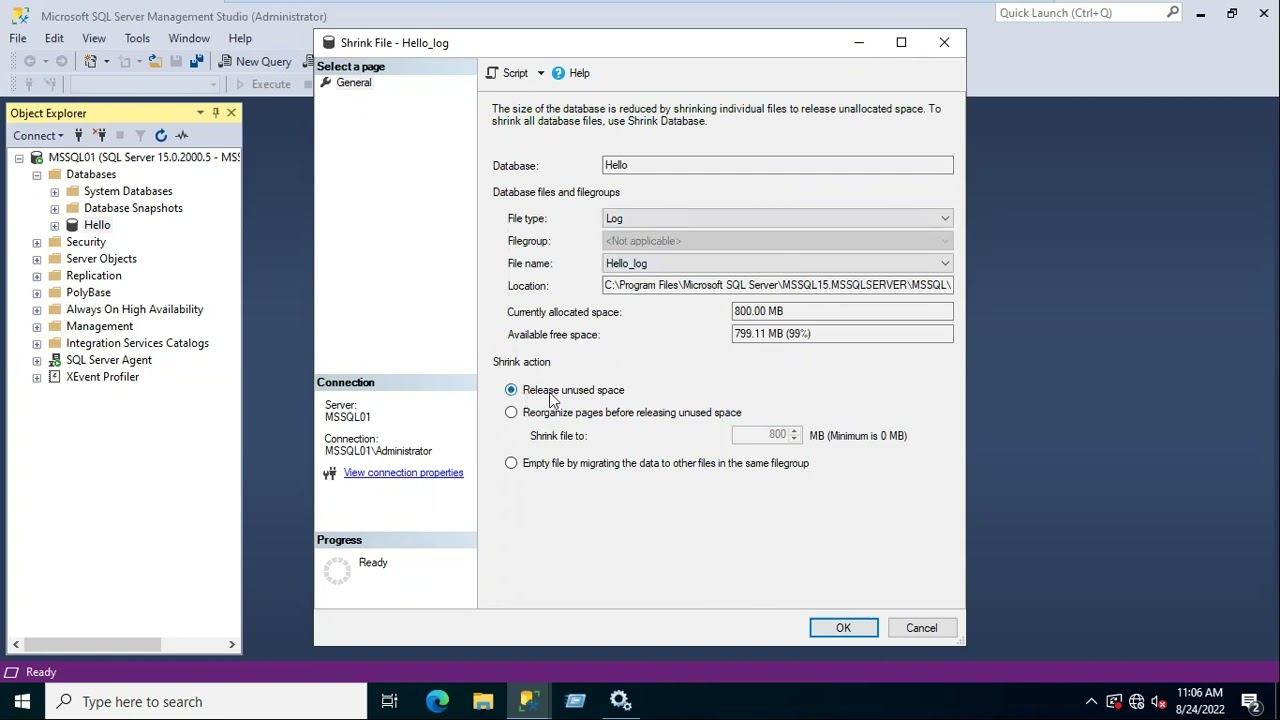This screenshot has width=1280, height=720.
Task: Select PolyBase in Object Explorer
Action: [88, 293]
